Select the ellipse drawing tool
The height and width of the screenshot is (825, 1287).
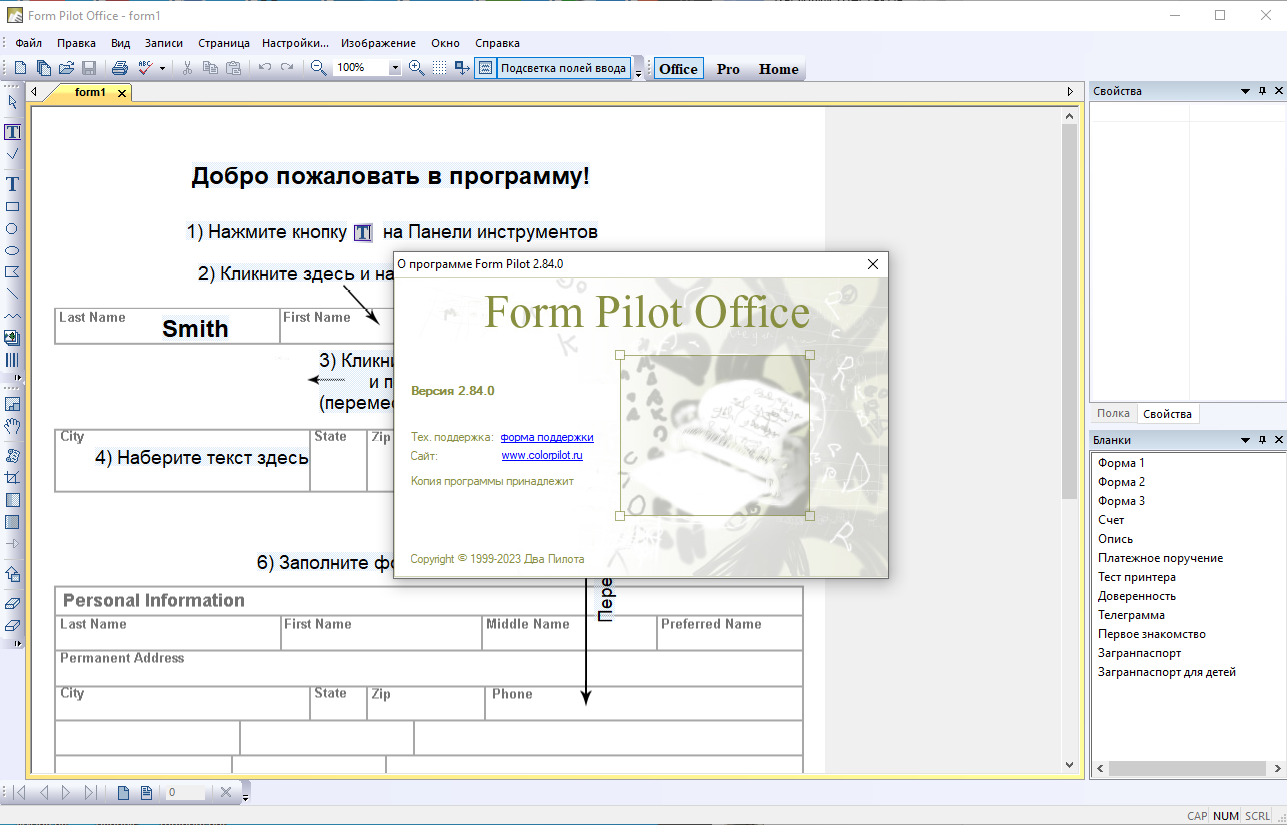pos(13,250)
